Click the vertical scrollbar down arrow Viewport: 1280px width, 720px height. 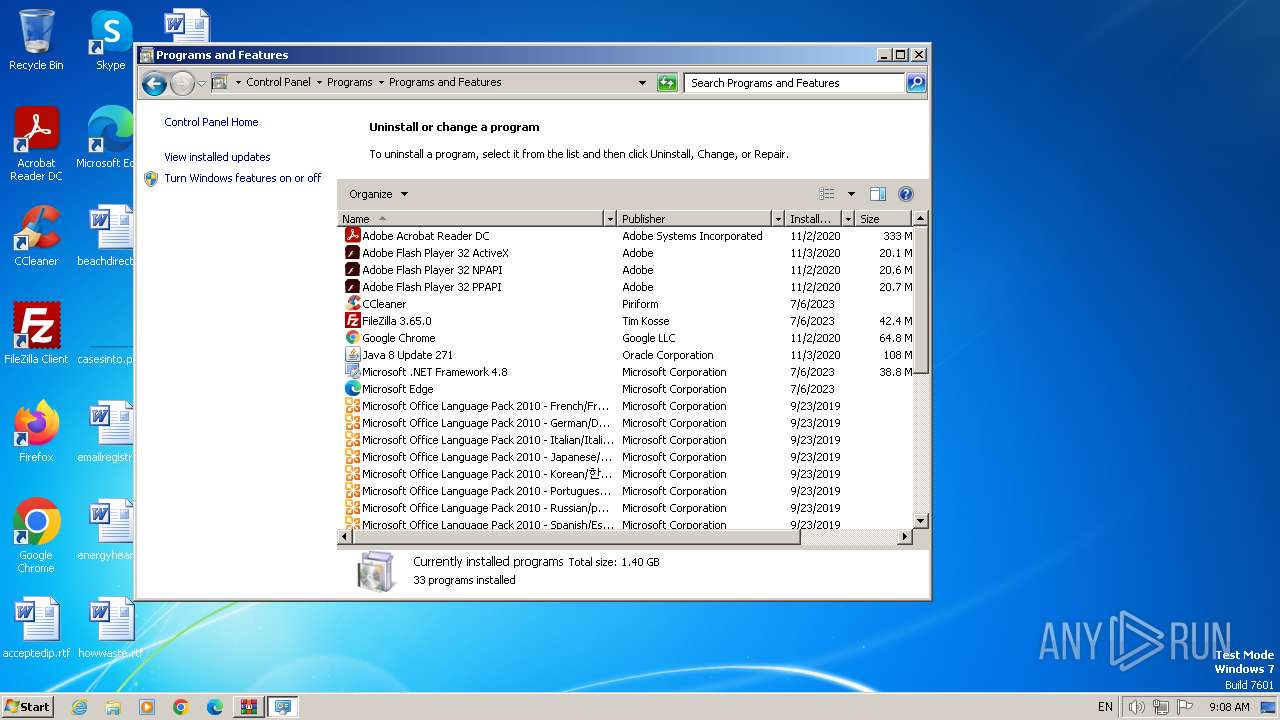[921, 521]
